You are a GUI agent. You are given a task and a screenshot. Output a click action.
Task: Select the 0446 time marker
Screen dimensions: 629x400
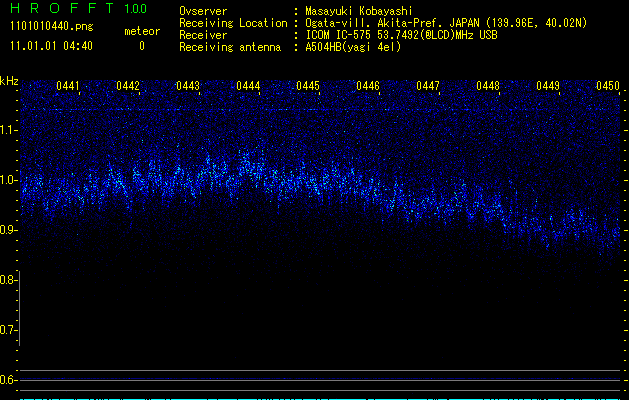coord(368,86)
